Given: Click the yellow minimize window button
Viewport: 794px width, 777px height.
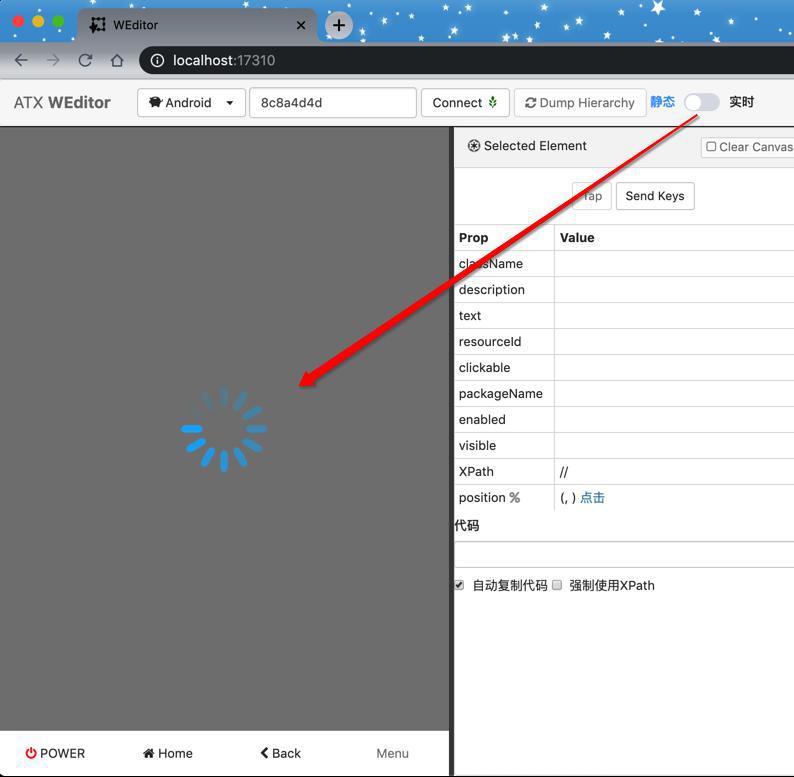Looking at the screenshot, I should (x=38, y=21).
